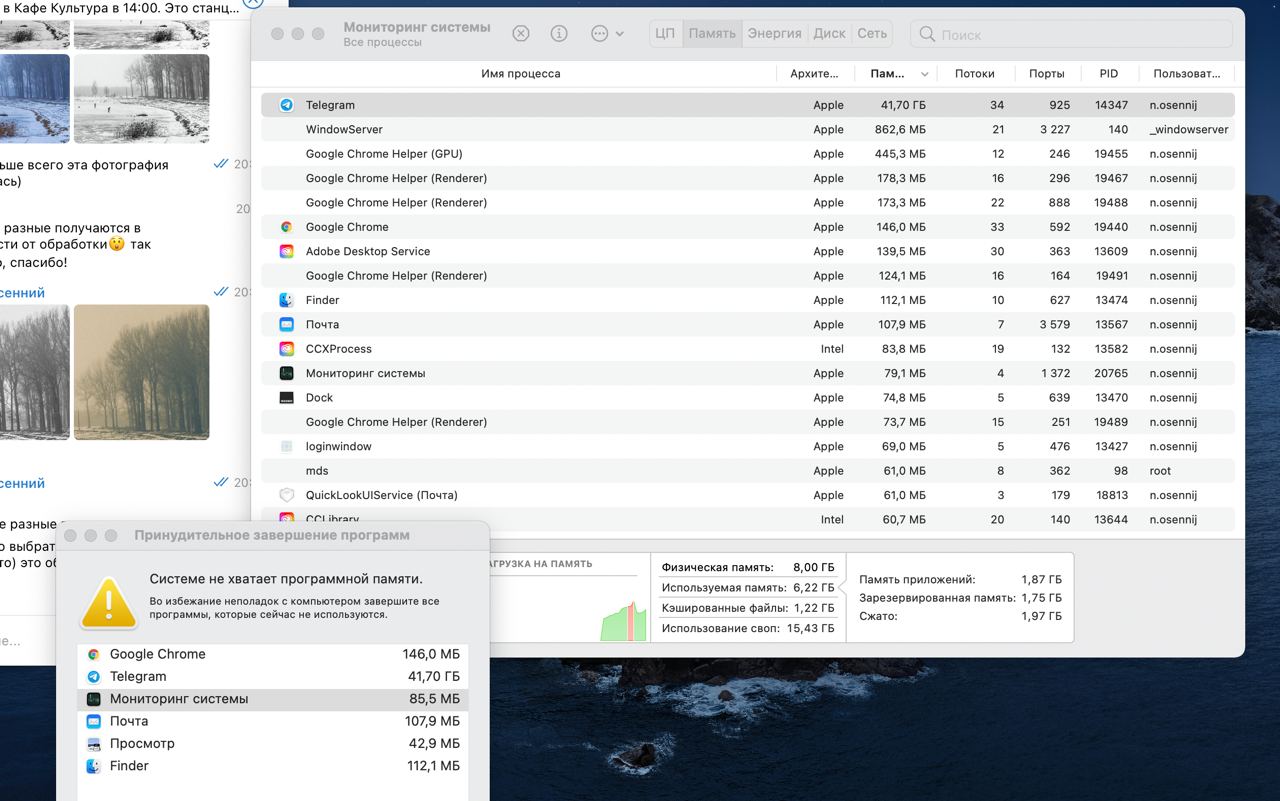1280x801 pixels.
Task: Select the Сеть tab
Action: pyautogui.click(x=872, y=33)
